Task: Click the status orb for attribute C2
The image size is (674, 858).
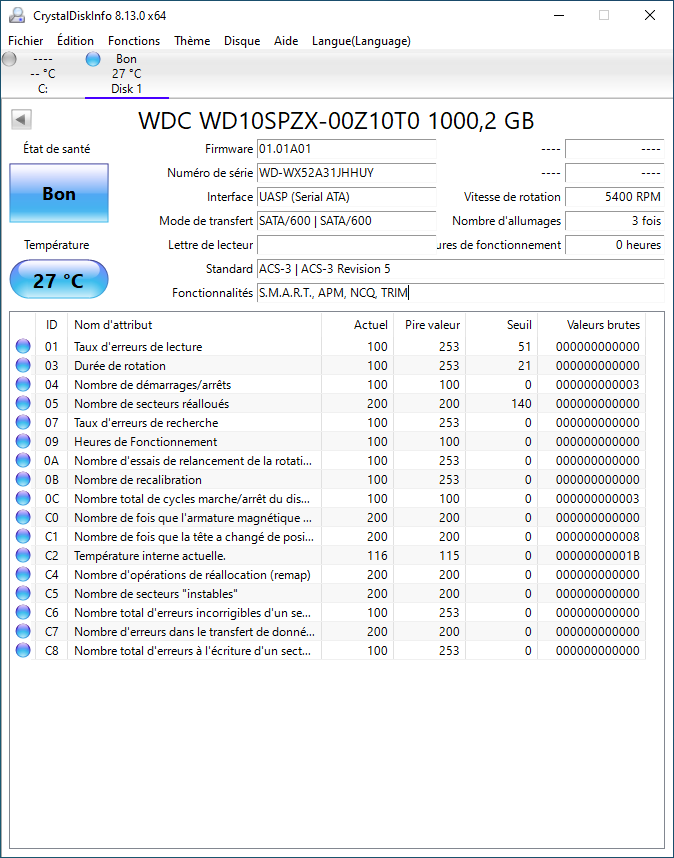Action: click(x=23, y=555)
